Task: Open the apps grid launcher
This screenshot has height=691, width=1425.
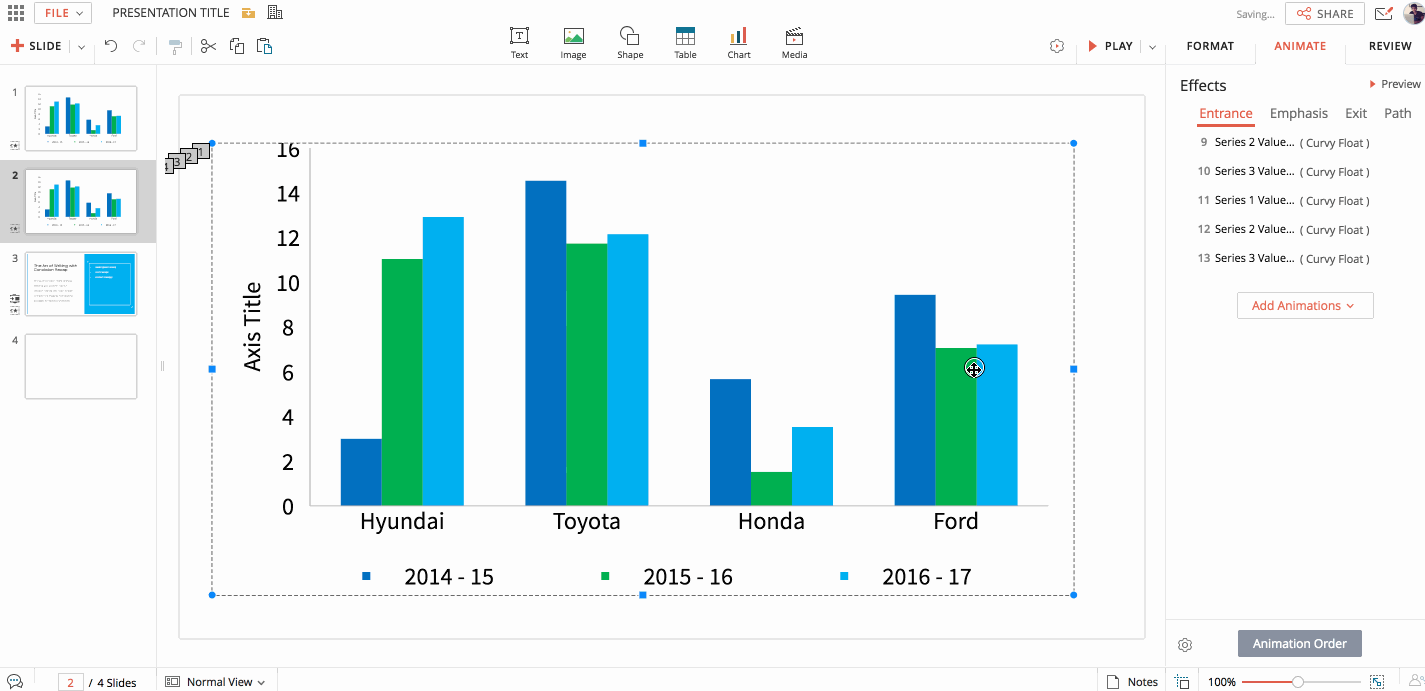Action: 16,13
